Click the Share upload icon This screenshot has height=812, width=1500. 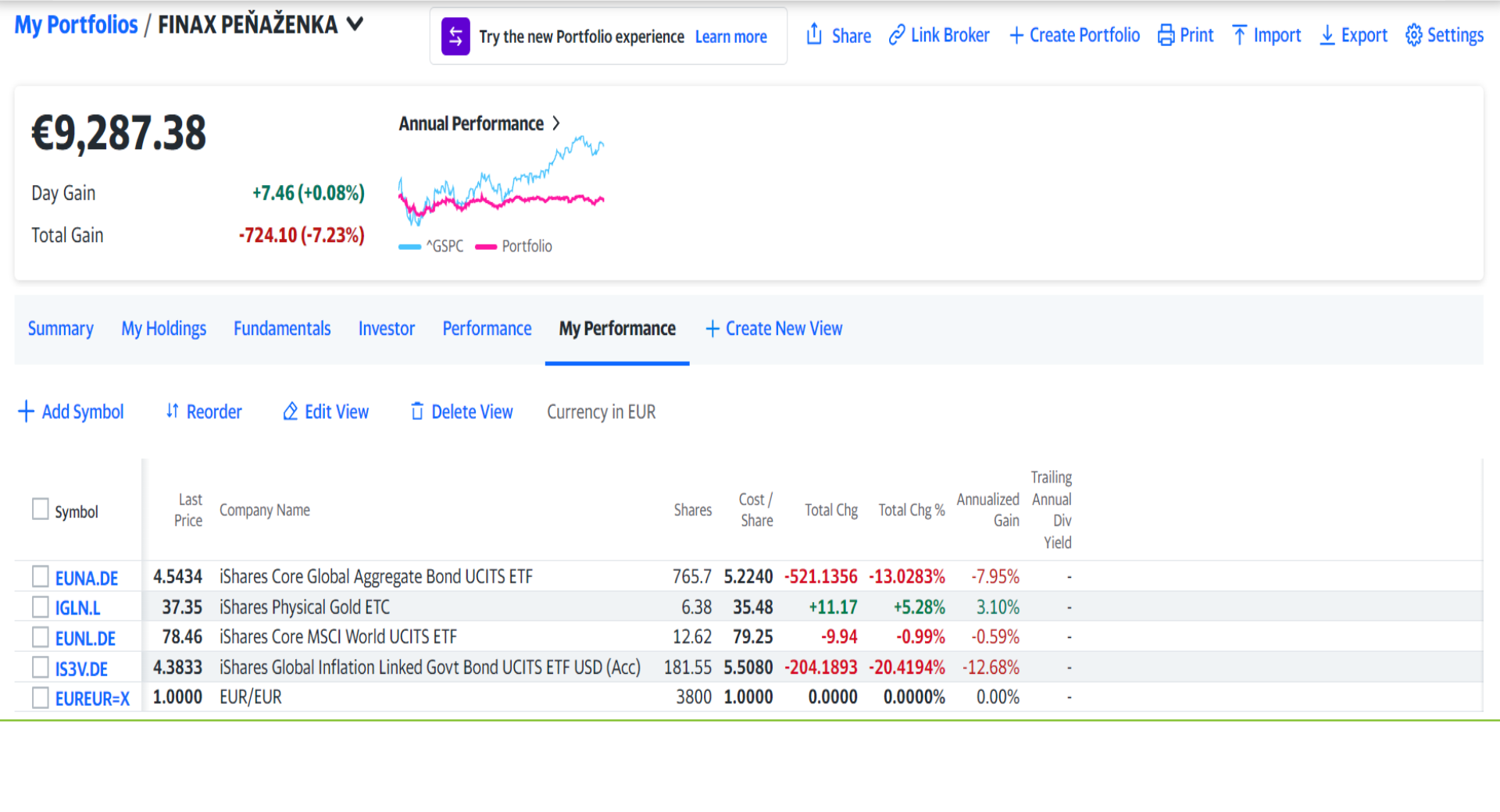click(814, 34)
